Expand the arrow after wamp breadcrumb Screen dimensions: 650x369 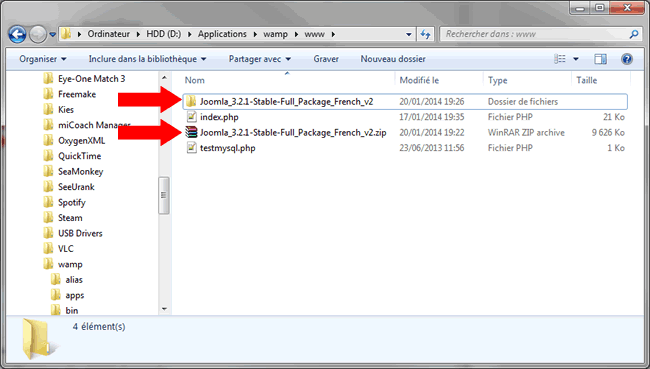click(x=296, y=34)
